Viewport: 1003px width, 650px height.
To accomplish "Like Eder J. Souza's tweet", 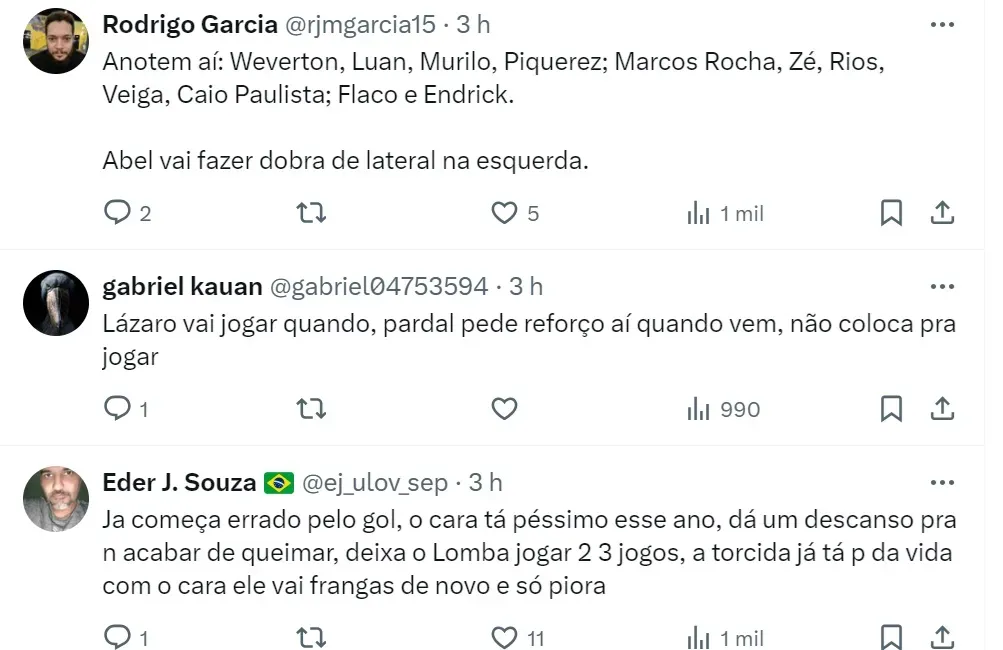I will pos(505,637).
